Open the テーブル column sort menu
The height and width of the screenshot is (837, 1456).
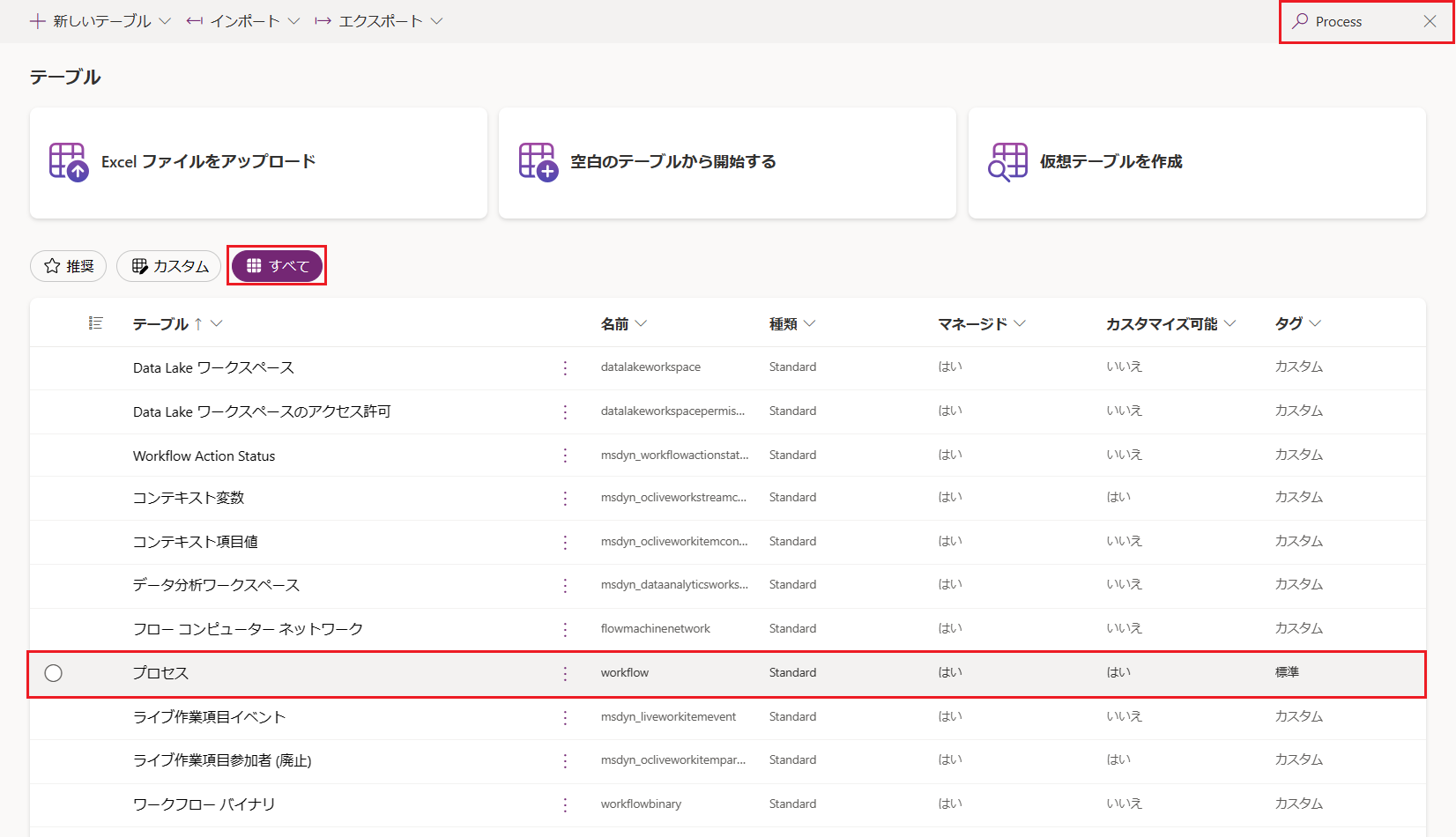point(216,323)
